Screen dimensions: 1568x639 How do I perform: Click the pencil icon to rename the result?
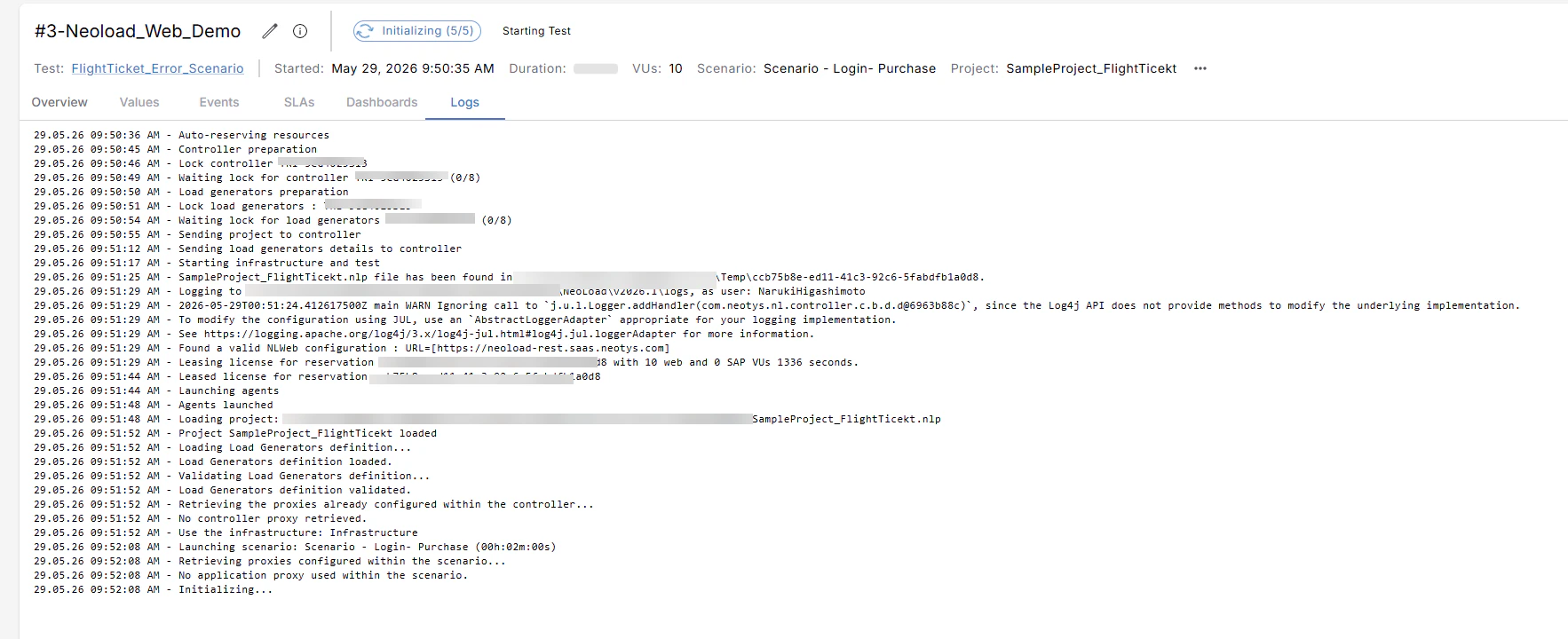(270, 31)
